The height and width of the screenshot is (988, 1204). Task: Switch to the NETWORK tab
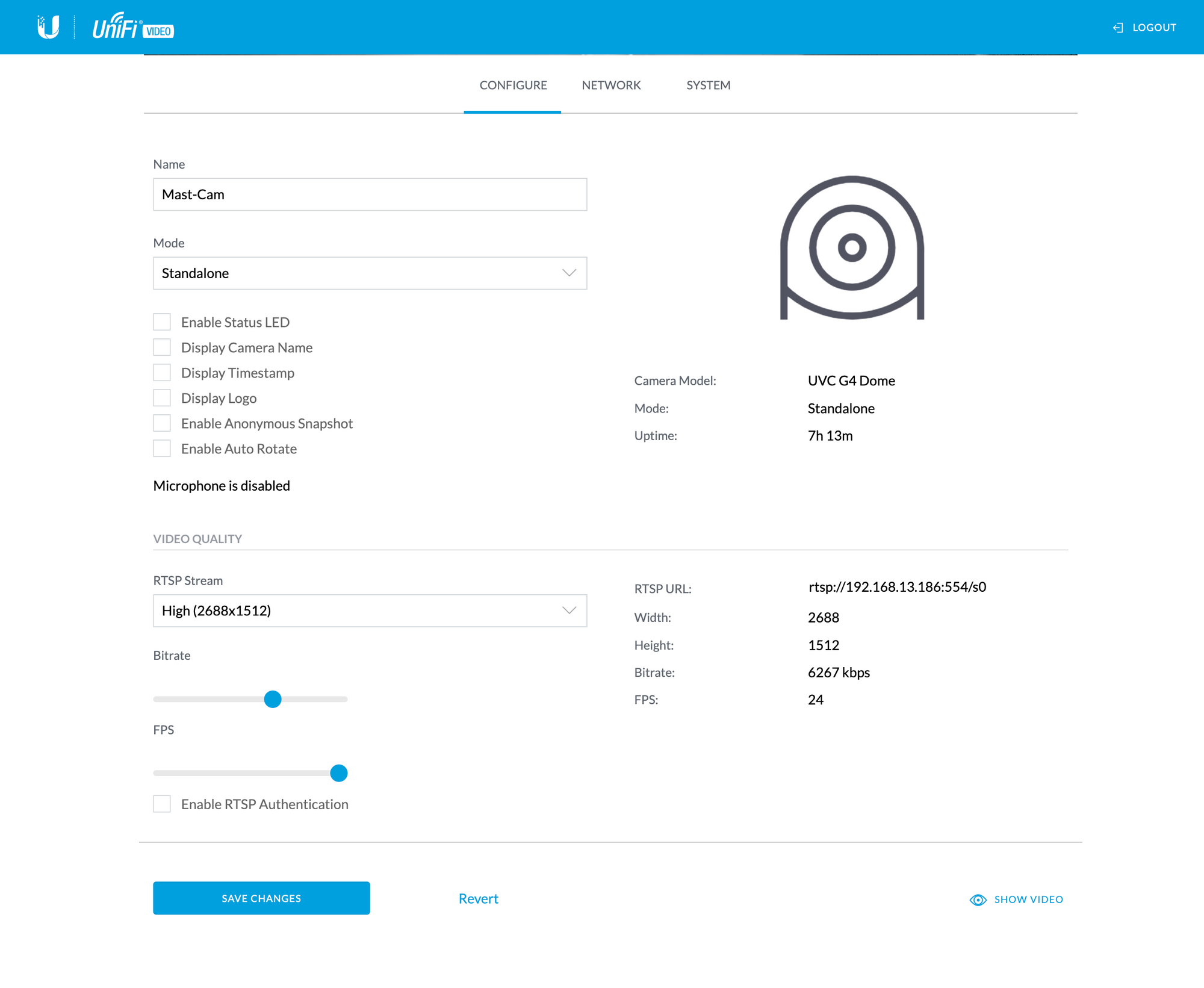(x=611, y=85)
